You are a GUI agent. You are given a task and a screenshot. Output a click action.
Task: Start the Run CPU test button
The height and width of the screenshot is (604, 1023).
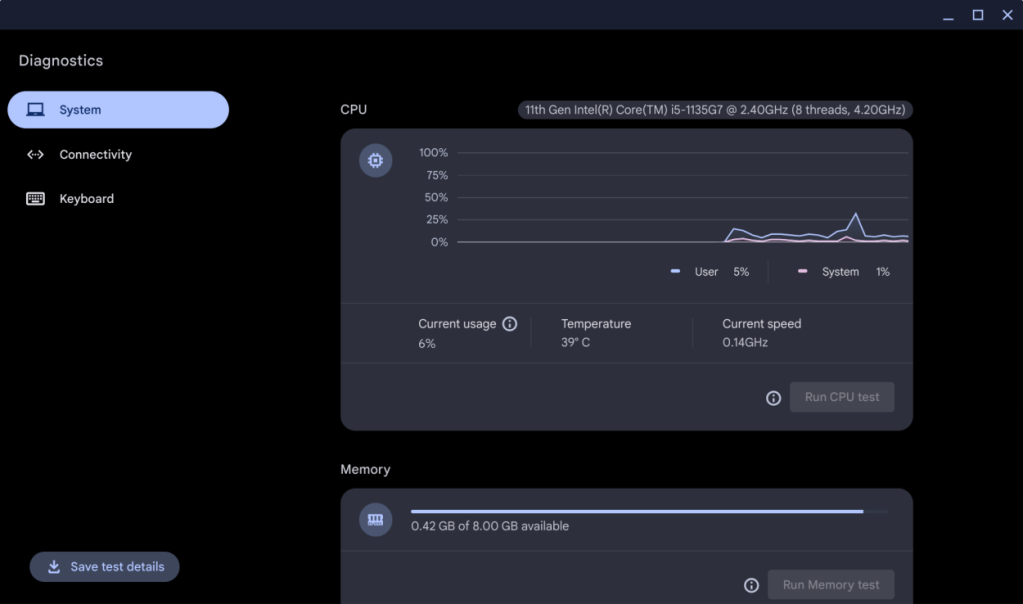pyautogui.click(x=842, y=397)
